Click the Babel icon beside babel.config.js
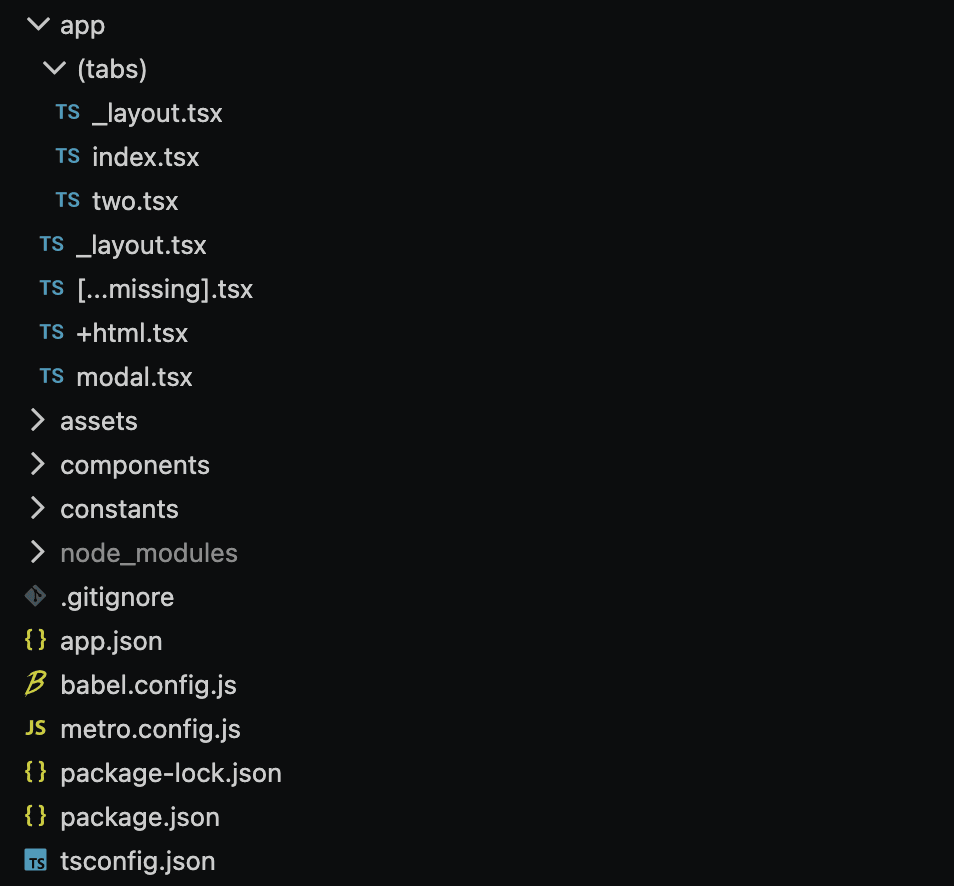 (x=35, y=684)
